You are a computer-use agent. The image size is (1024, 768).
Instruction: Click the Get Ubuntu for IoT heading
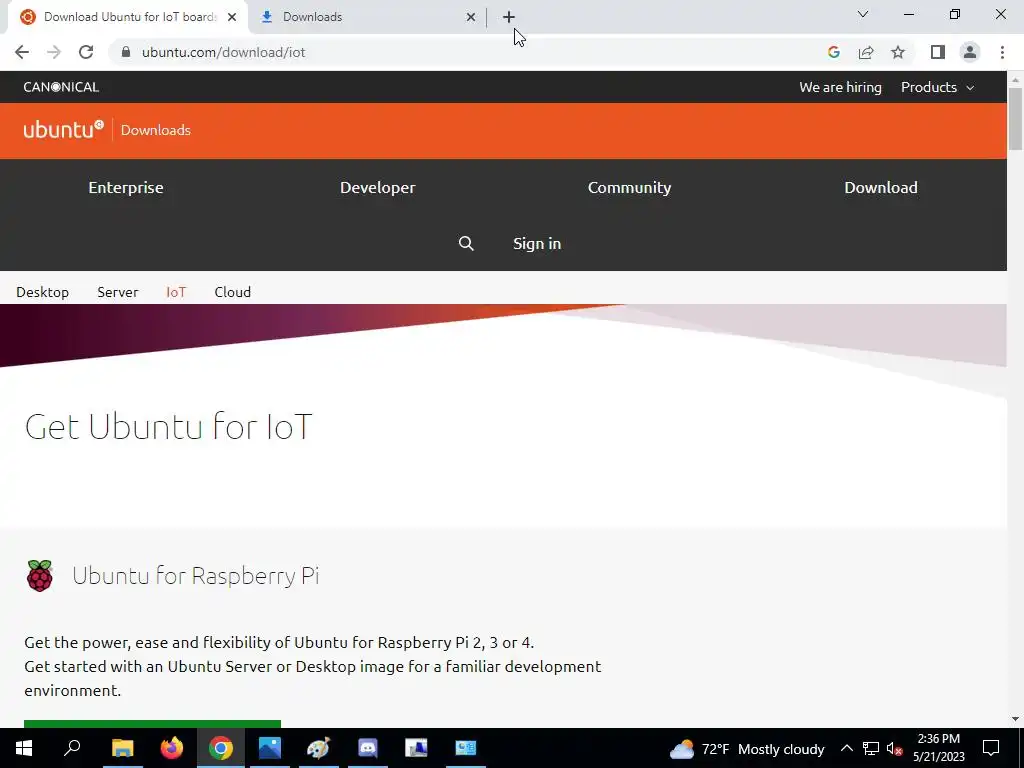[x=168, y=426]
